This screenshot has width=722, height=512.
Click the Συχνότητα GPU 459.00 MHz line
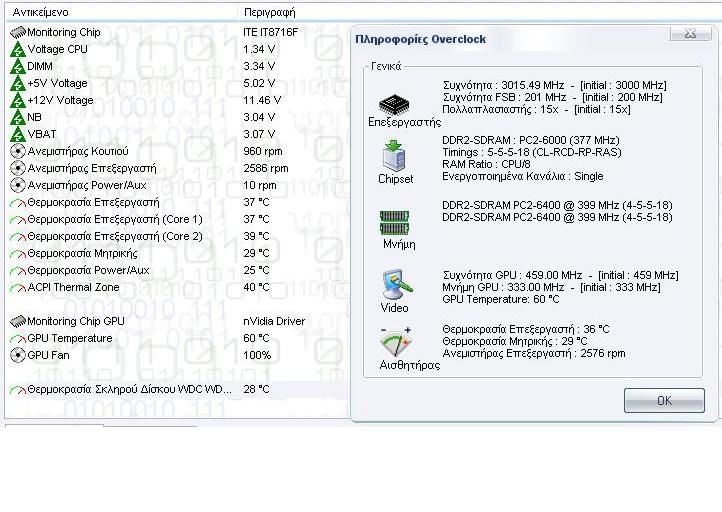pyautogui.click(x=560, y=275)
